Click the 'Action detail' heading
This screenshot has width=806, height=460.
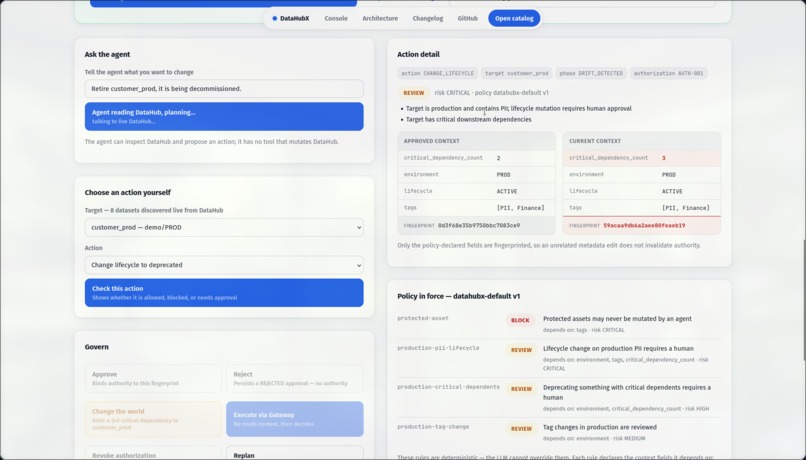(418, 54)
